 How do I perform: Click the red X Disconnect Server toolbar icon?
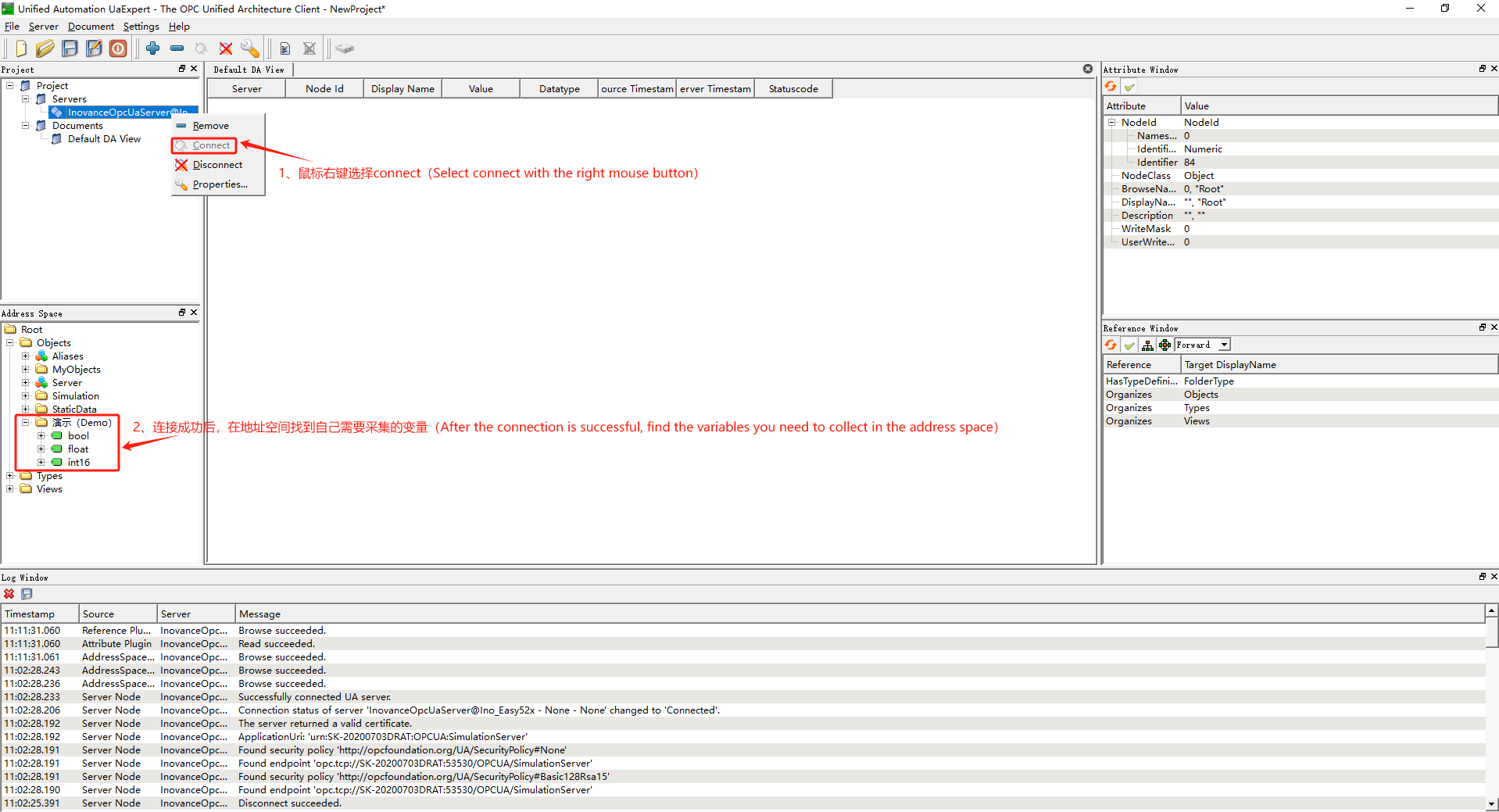(226, 48)
